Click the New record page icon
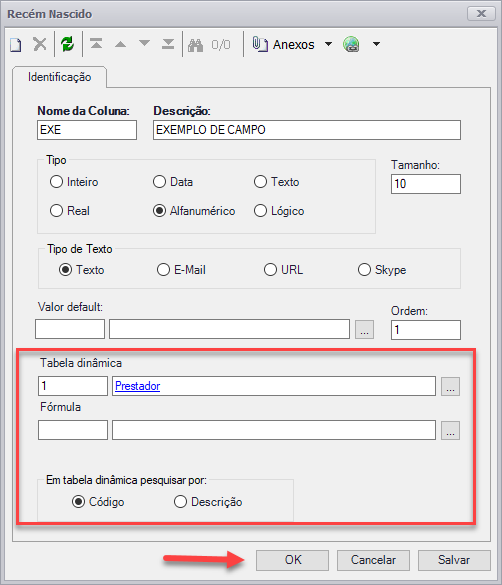 [16, 45]
